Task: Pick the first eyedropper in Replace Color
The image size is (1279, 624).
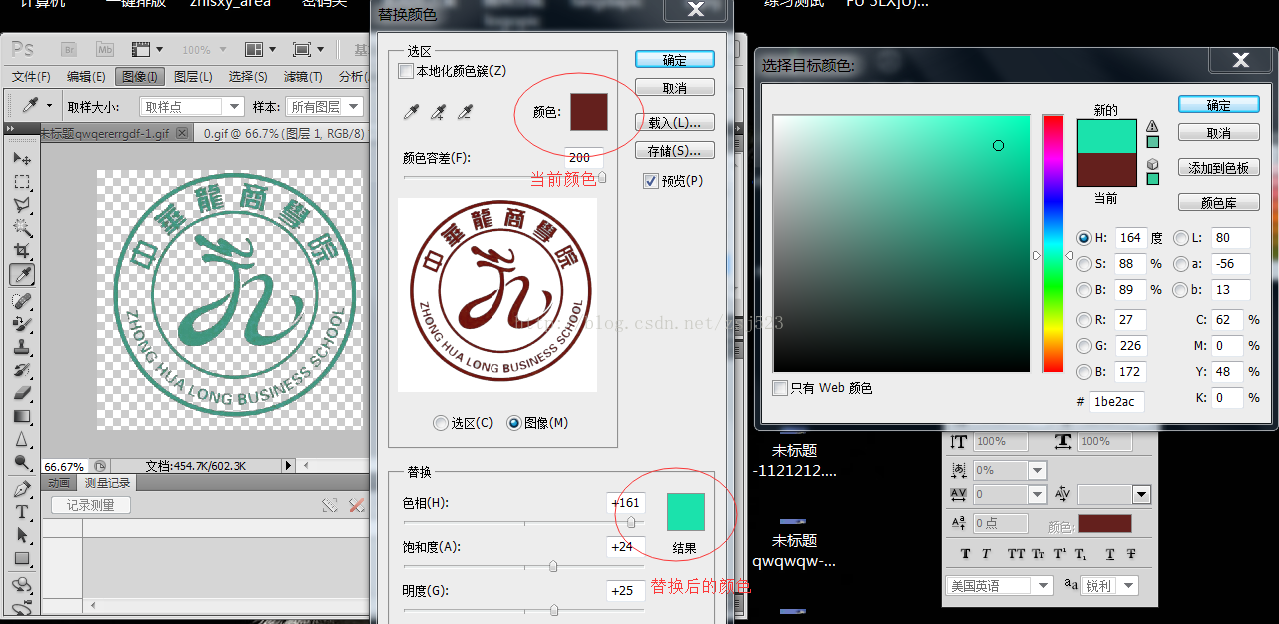Action: tap(410, 113)
